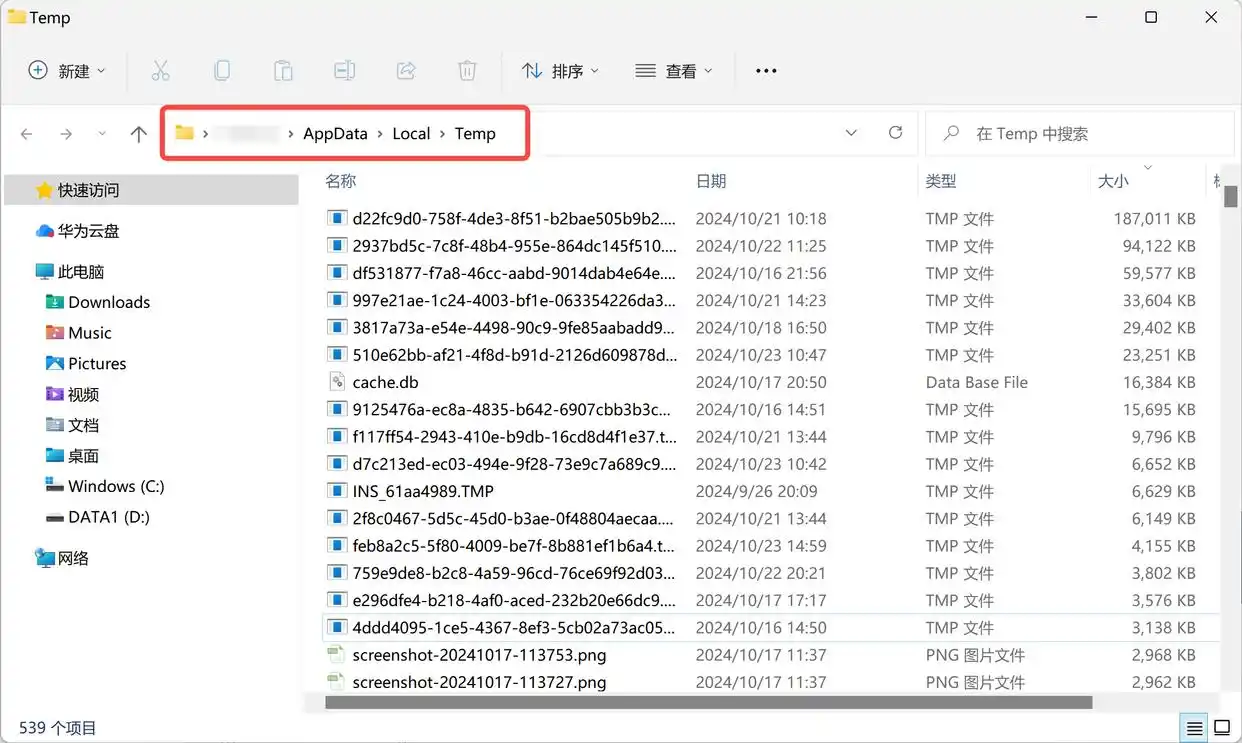Click AppData in the breadcrumb path
The height and width of the screenshot is (743, 1242).
335,134
